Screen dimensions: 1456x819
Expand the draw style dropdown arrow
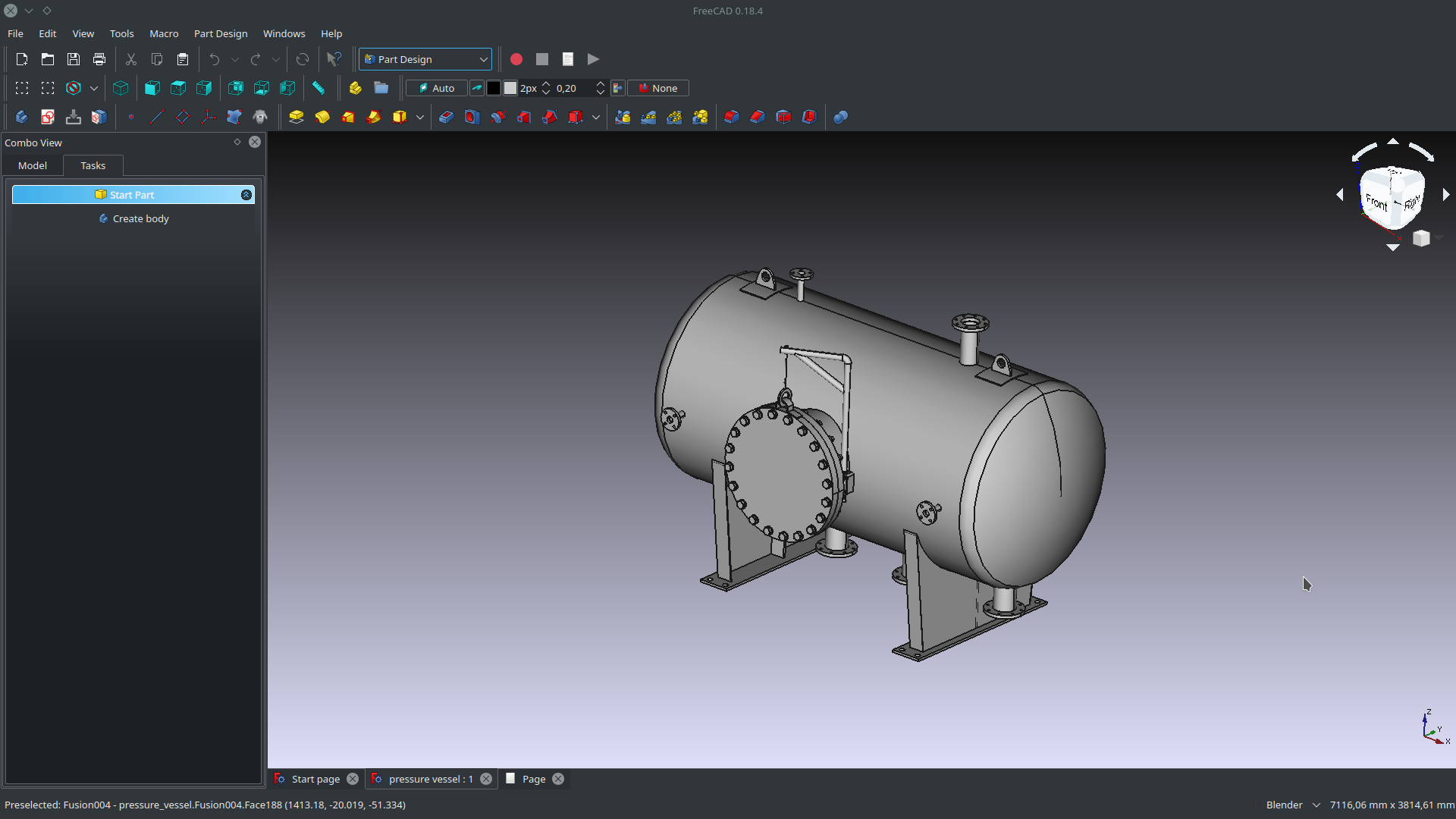click(94, 88)
